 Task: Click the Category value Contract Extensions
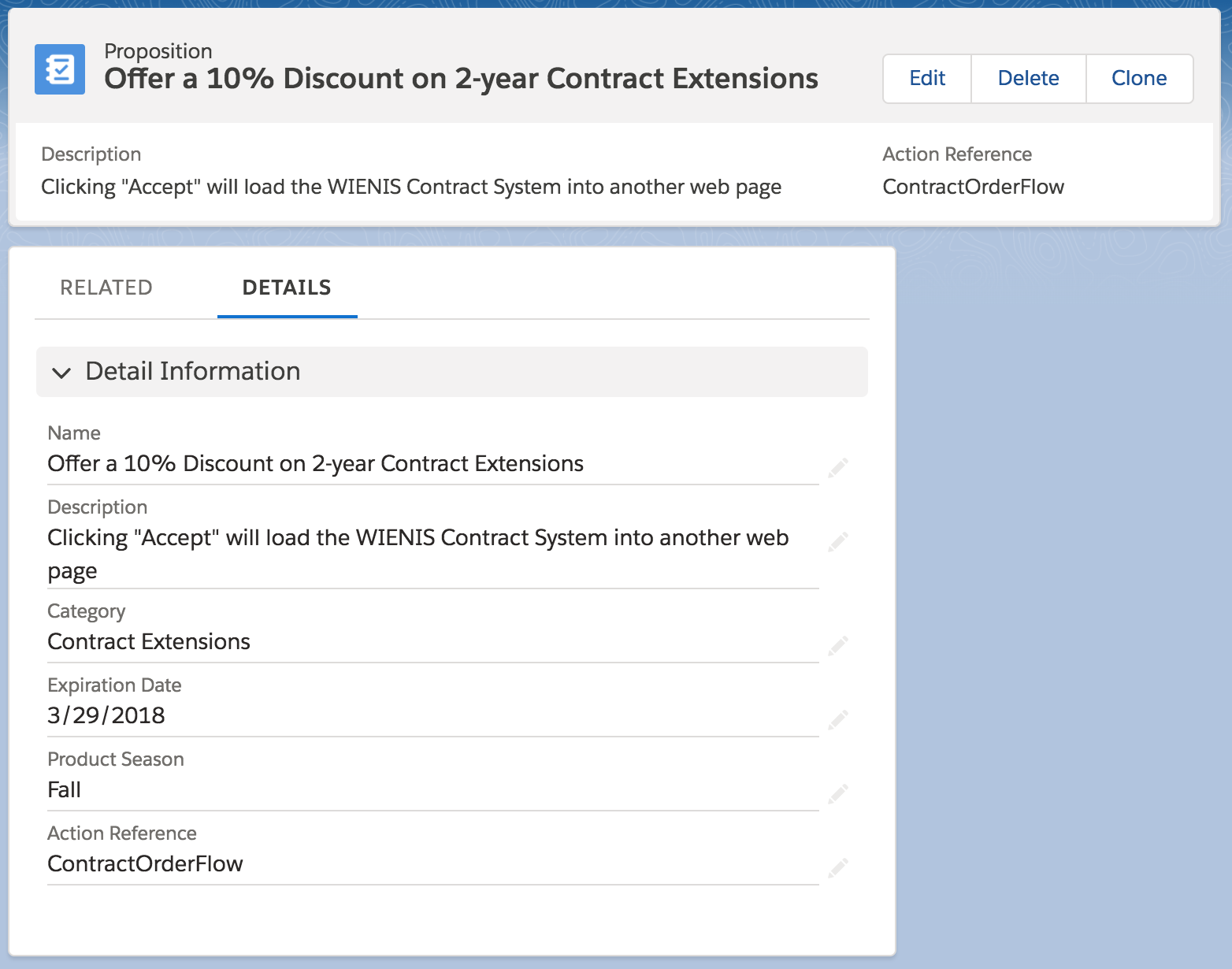click(149, 641)
